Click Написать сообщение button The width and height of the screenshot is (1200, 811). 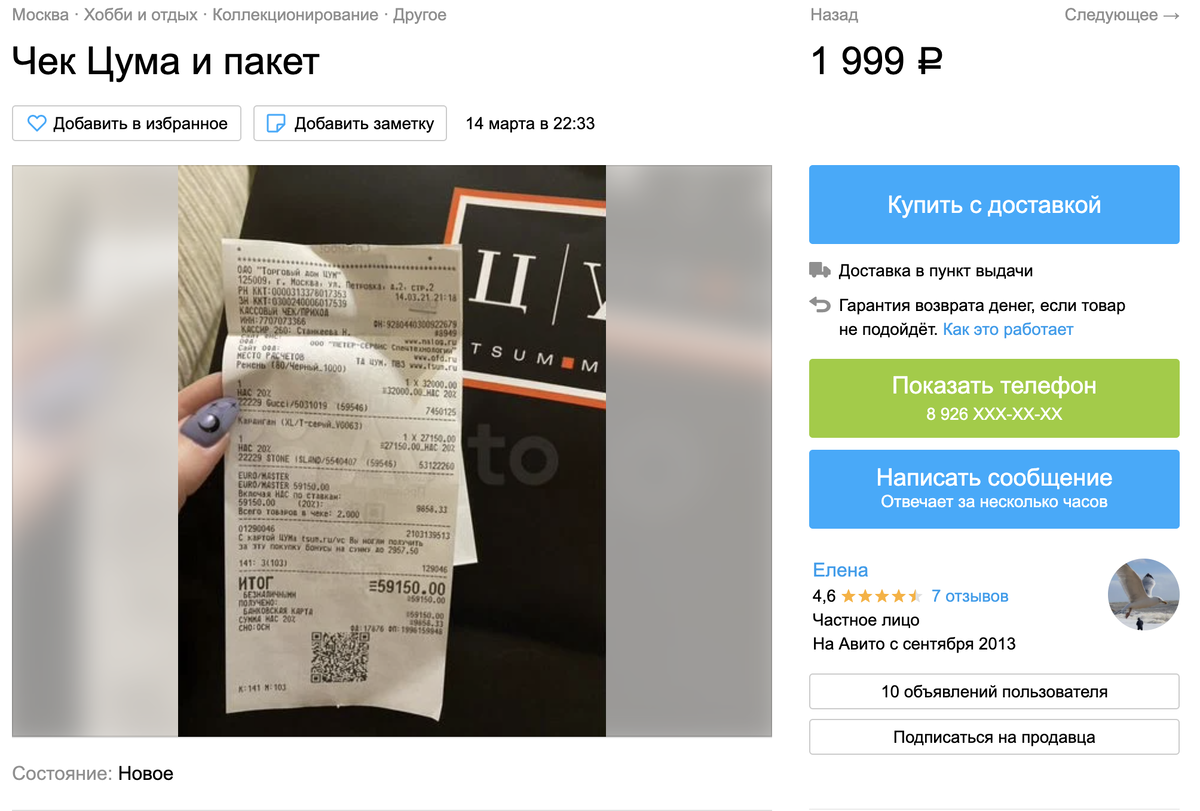(994, 489)
